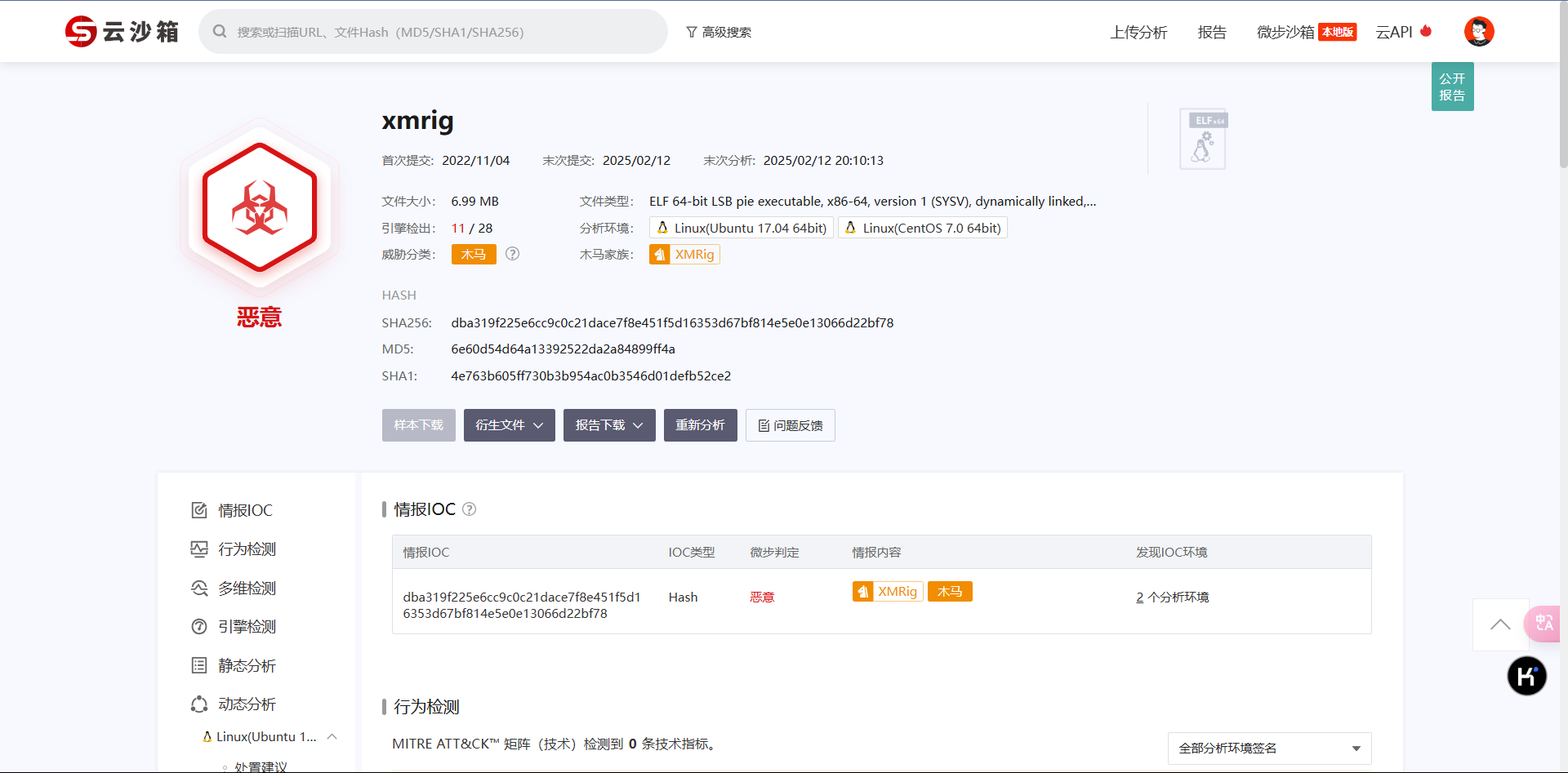
Task: Collapse the Linux(Ubuntu 1... sidebar section
Action: pyautogui.click(x=332, y=737)
